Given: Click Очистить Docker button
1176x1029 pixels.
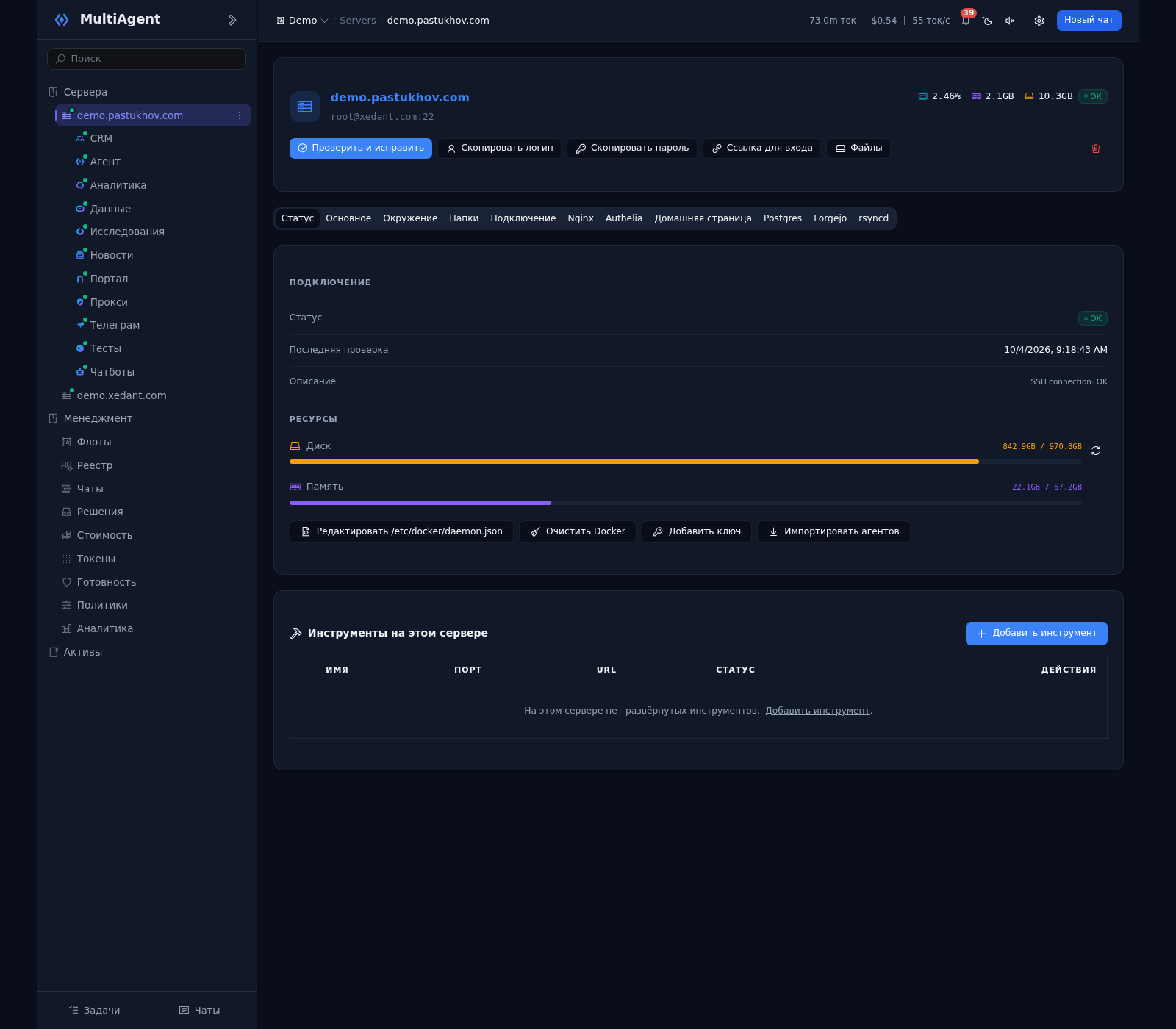Looking at the screenshot, I should tap(578, 532).
